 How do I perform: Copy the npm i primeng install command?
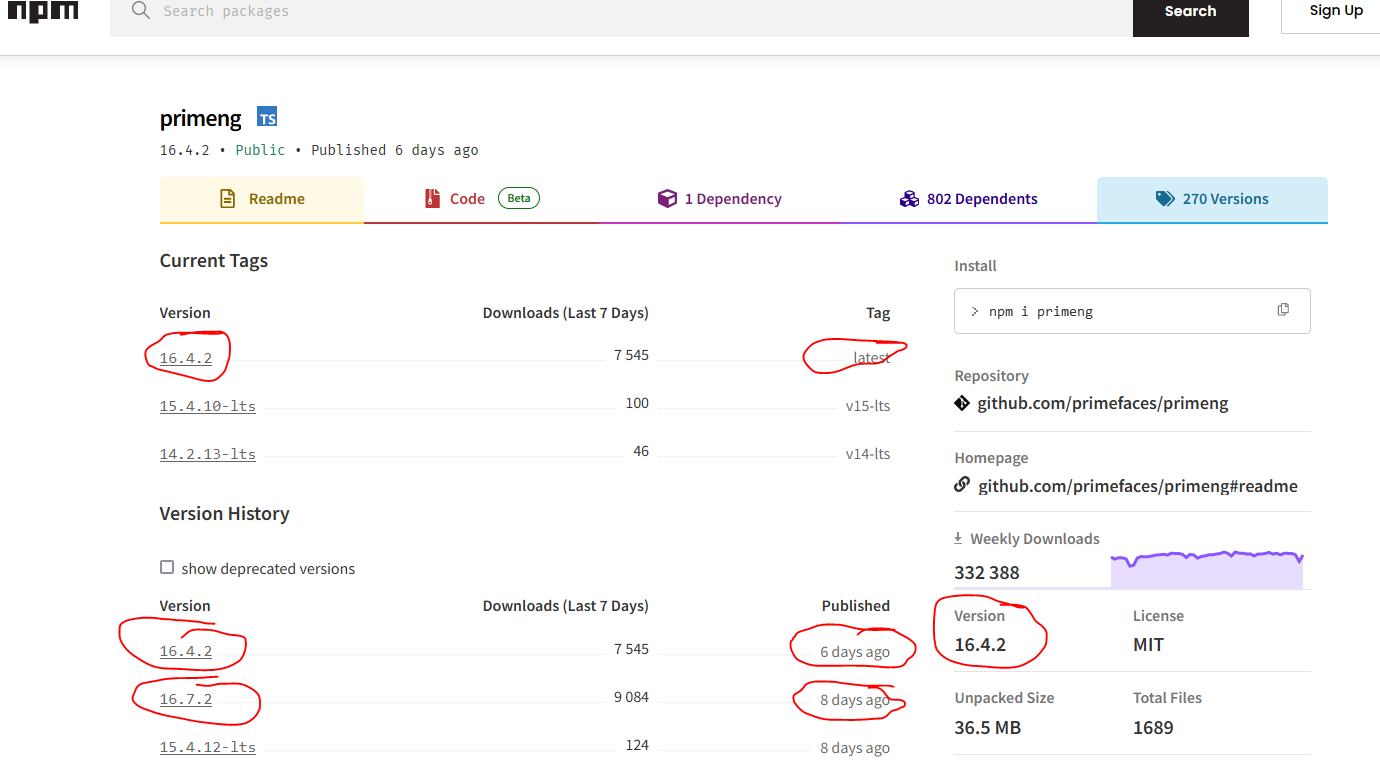tap(1283, 310)
